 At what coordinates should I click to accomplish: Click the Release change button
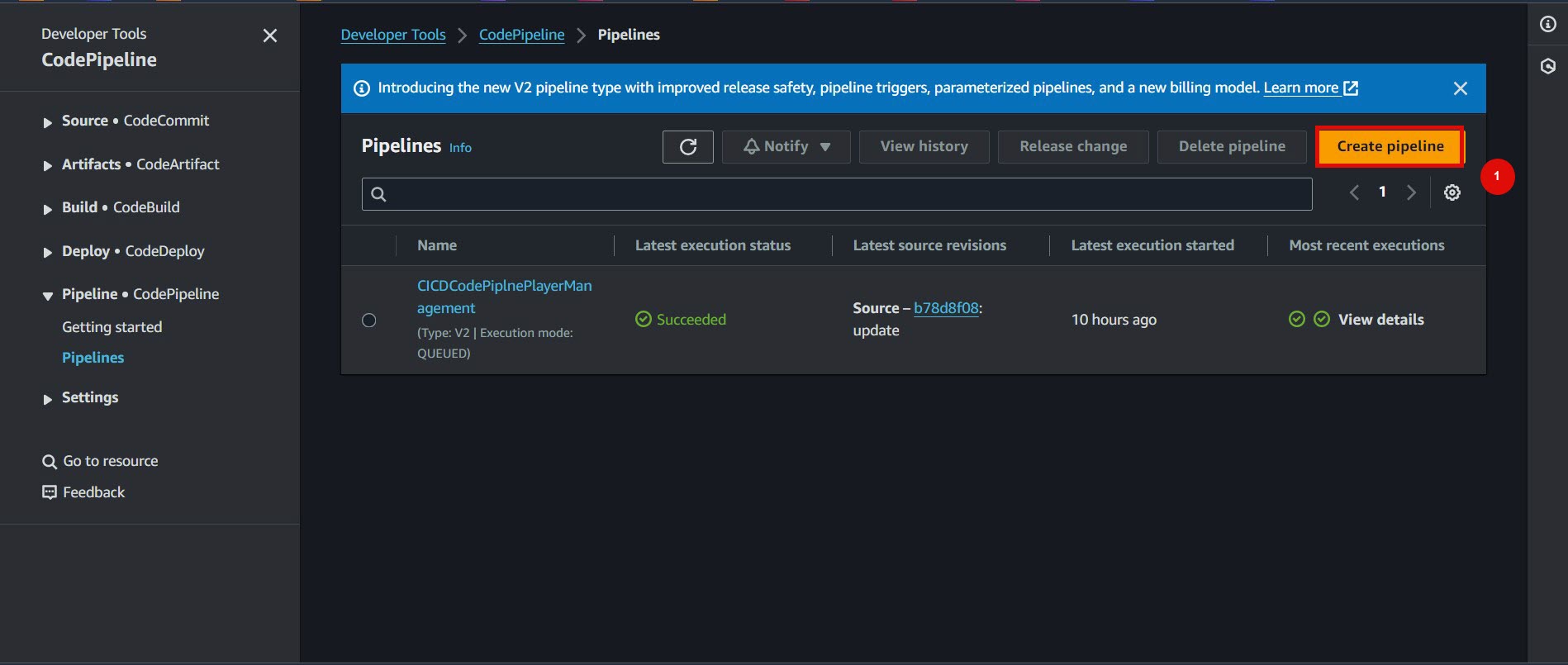tap(1072, 147)
